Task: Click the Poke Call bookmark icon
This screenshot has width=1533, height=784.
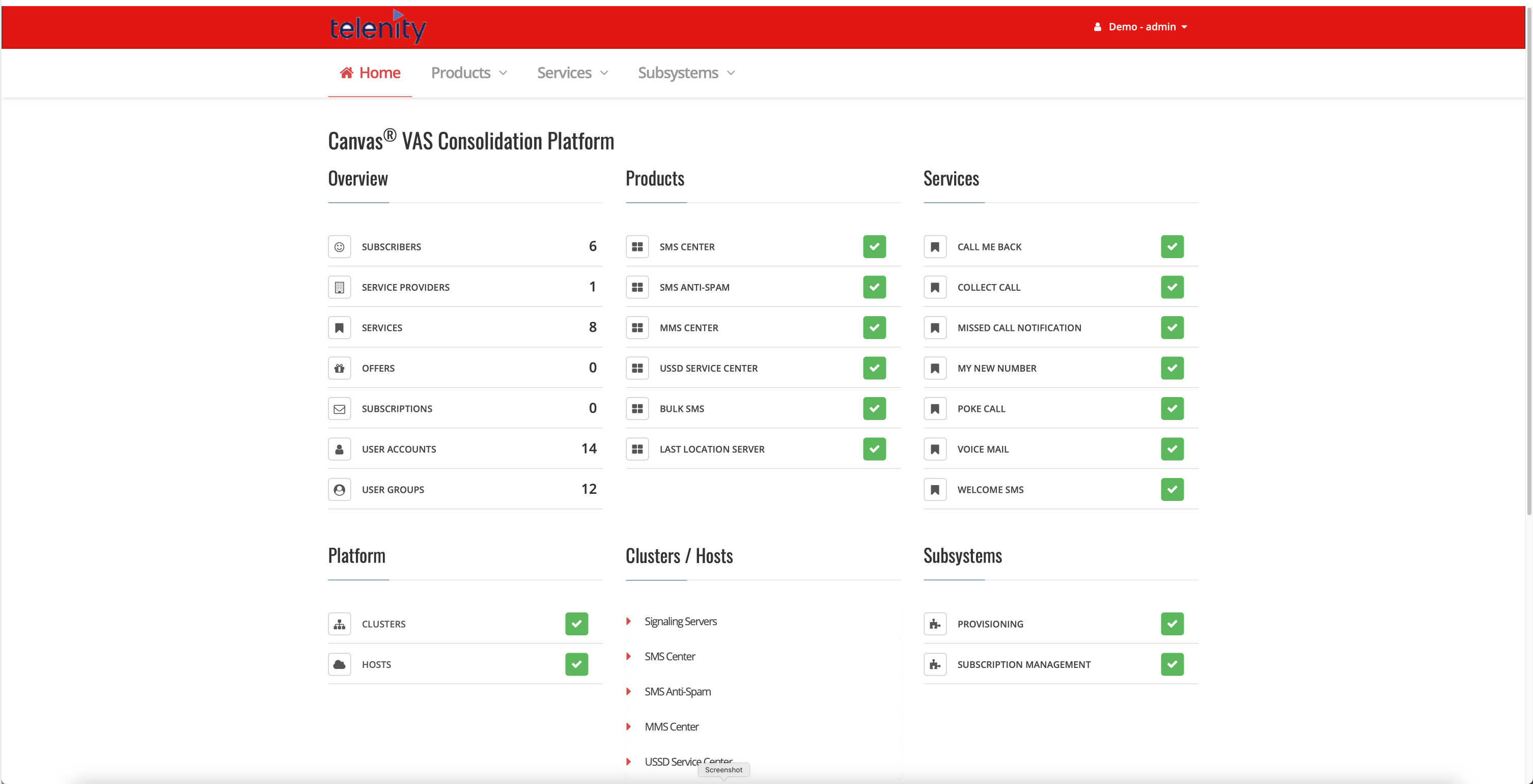Action: 935,409
